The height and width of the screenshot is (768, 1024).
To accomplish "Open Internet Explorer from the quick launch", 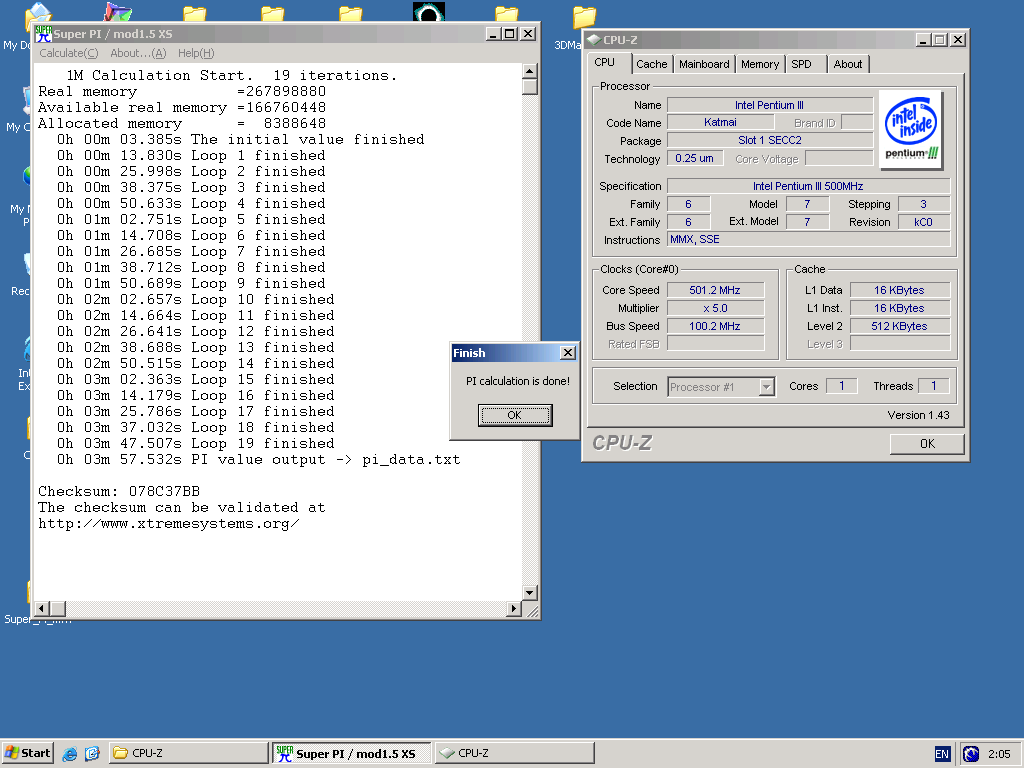I will click(69, 754).
